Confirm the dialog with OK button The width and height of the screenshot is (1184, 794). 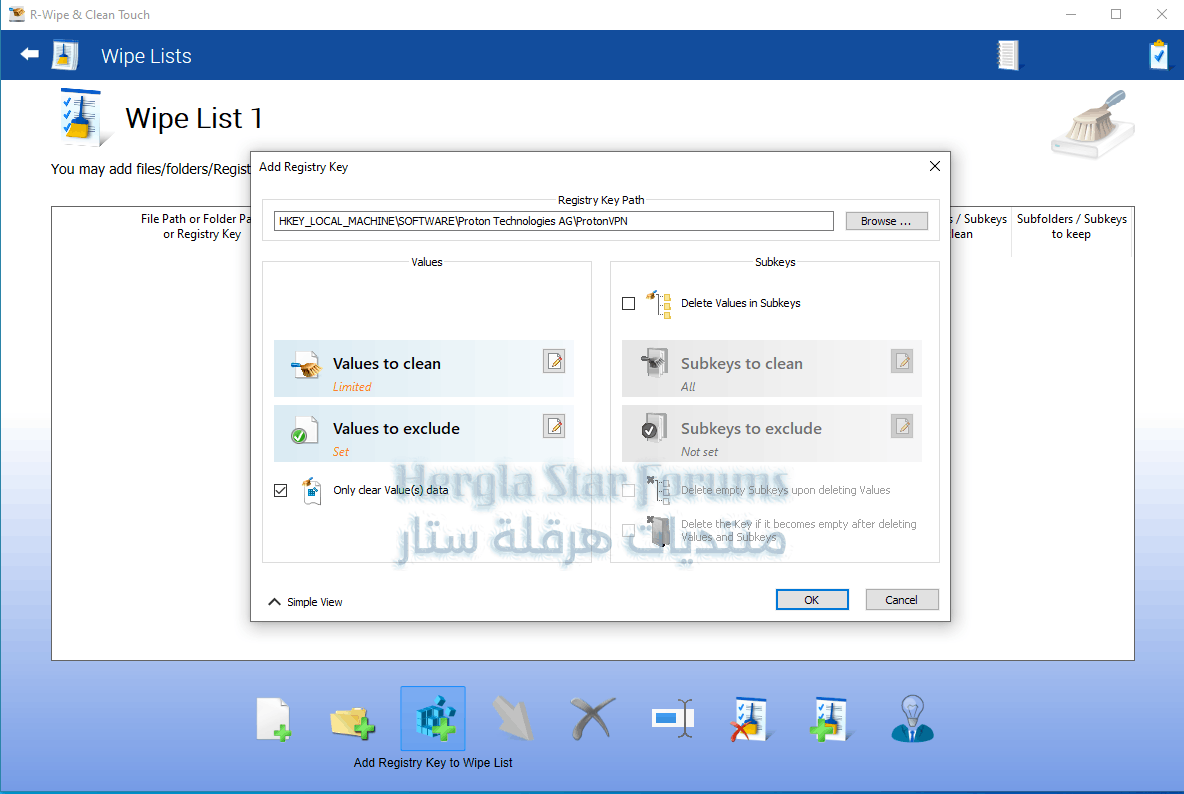coord(811,599)
